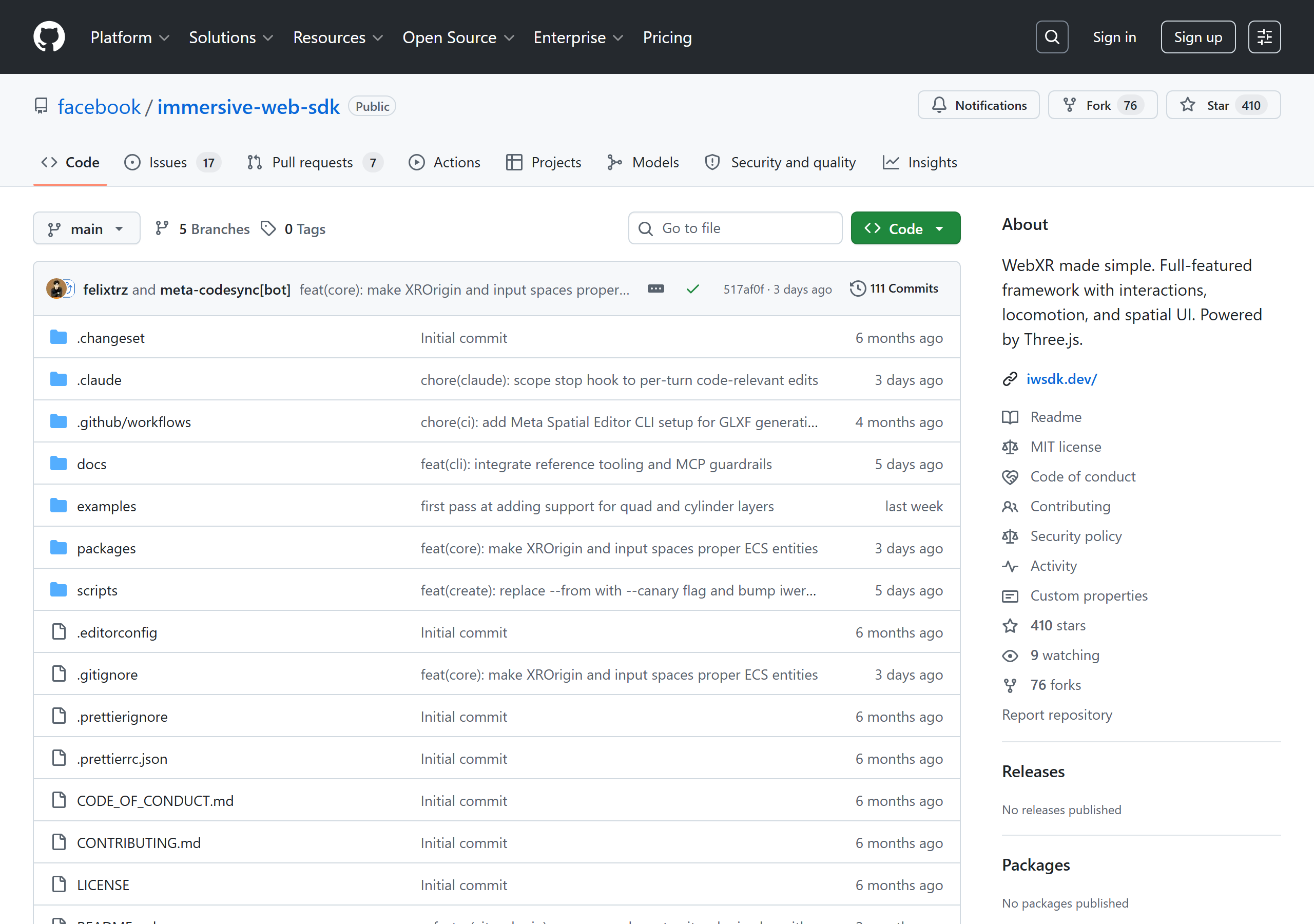Click the 9 watching eye icon
The image size is (1314, 924).
(1010, 655)
